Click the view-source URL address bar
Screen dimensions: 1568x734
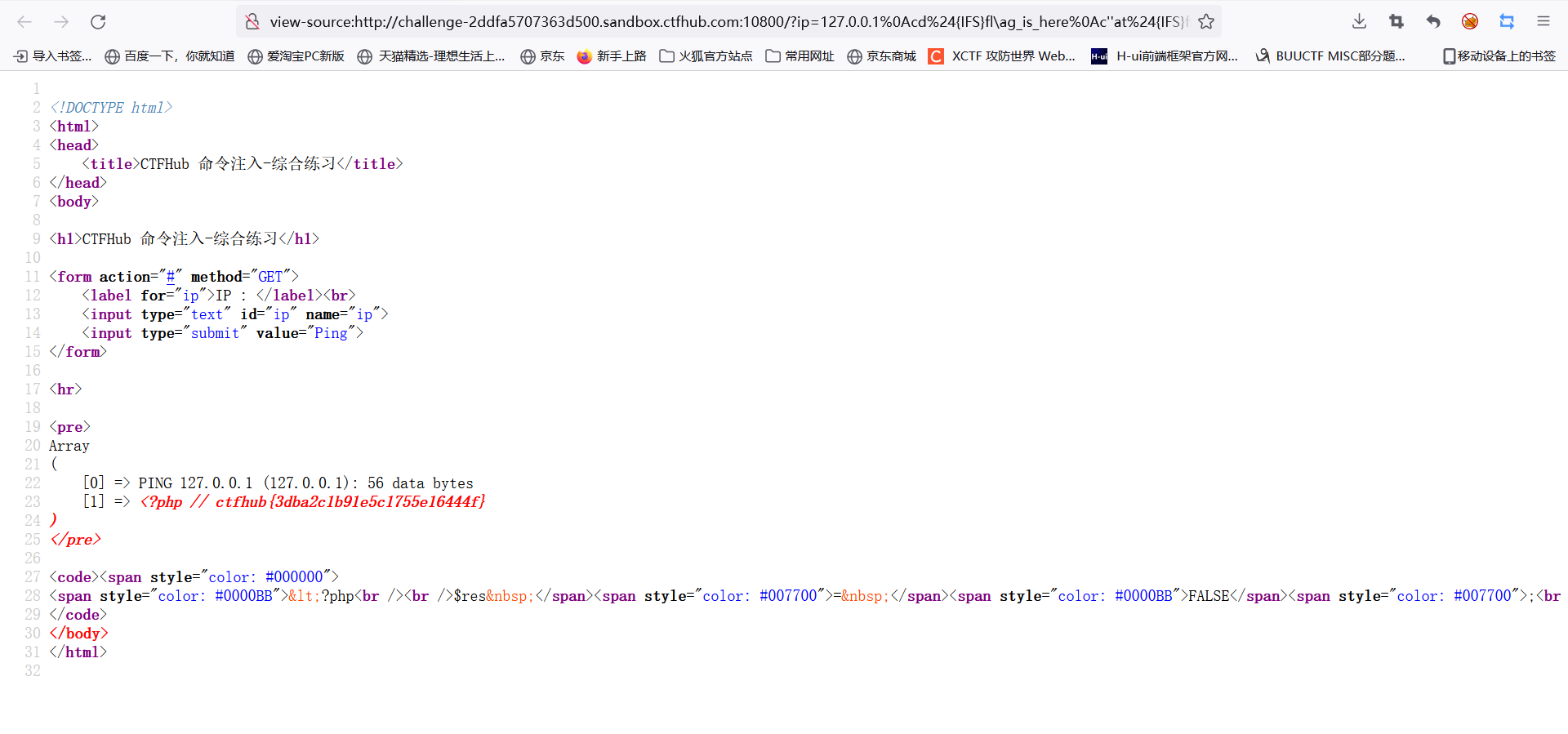(727, 22)
